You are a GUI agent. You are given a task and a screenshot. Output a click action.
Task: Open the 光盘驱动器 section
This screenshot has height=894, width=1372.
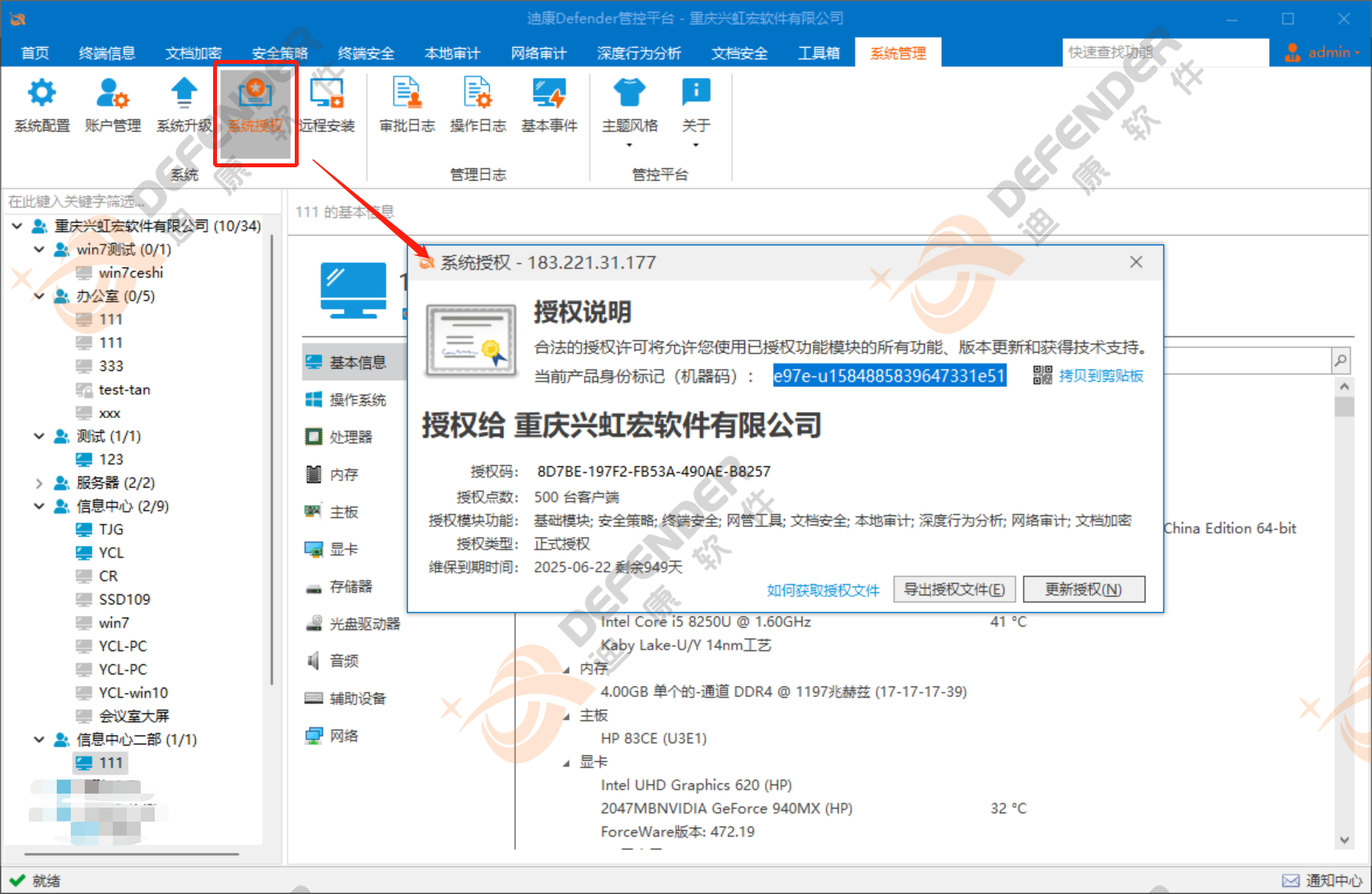[354, 623]
